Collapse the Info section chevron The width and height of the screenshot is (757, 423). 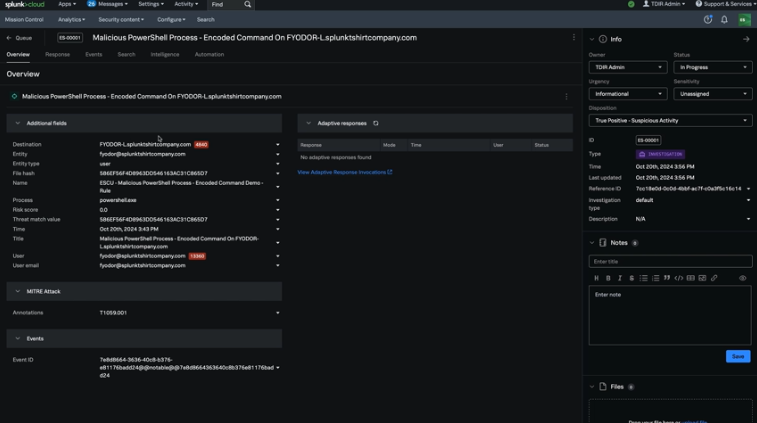click(x=592, y=39)
